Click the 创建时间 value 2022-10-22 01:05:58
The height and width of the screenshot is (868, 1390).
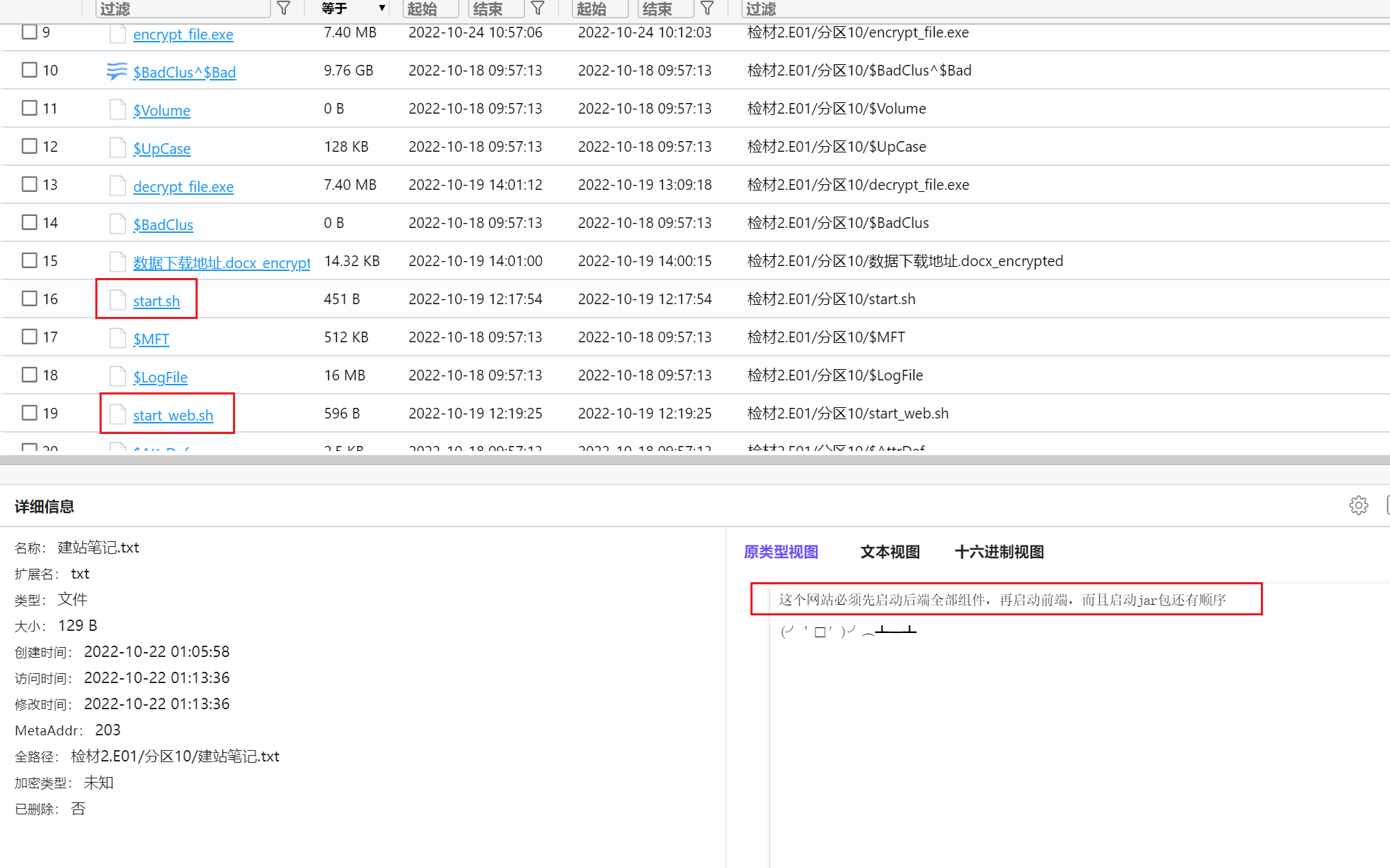(x=157, y=651)
